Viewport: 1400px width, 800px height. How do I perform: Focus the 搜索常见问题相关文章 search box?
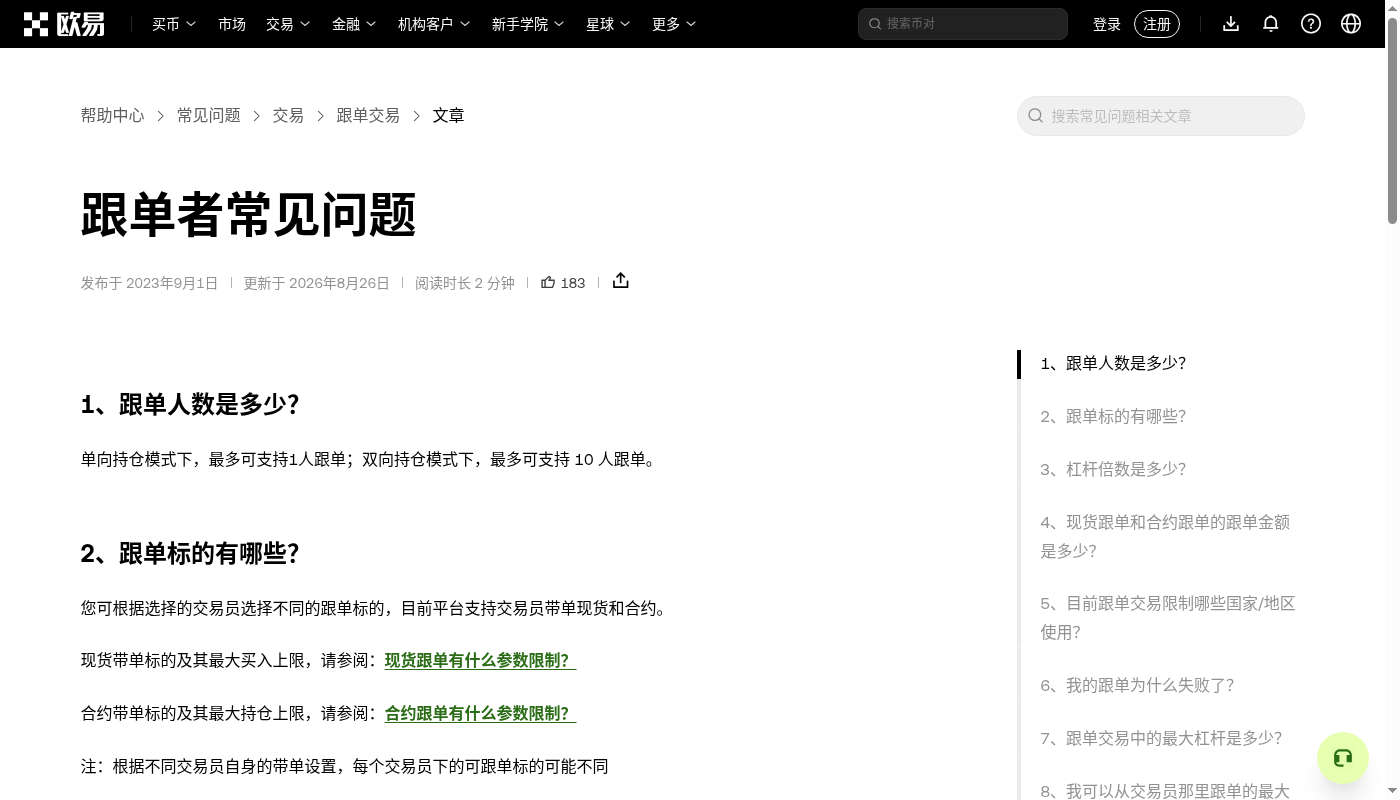point(1161,116)
